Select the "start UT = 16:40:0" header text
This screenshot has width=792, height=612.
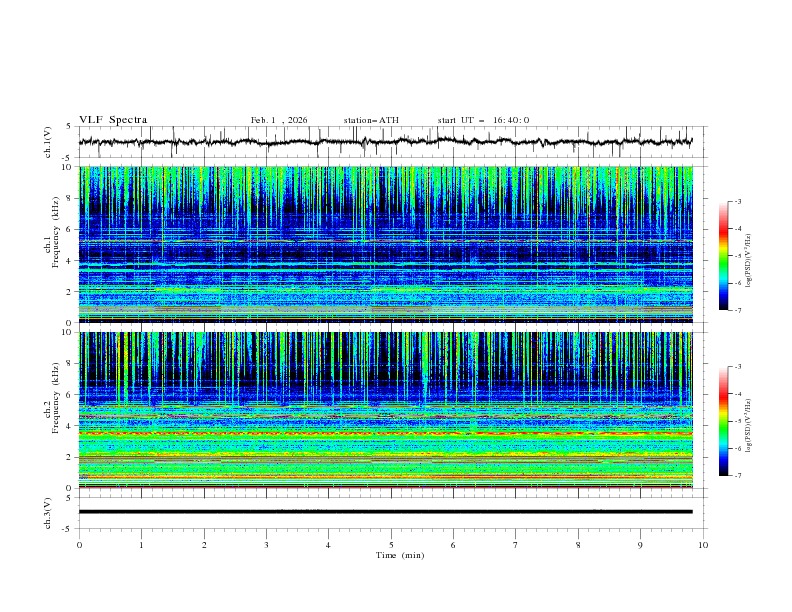click(x=483, y=120)
